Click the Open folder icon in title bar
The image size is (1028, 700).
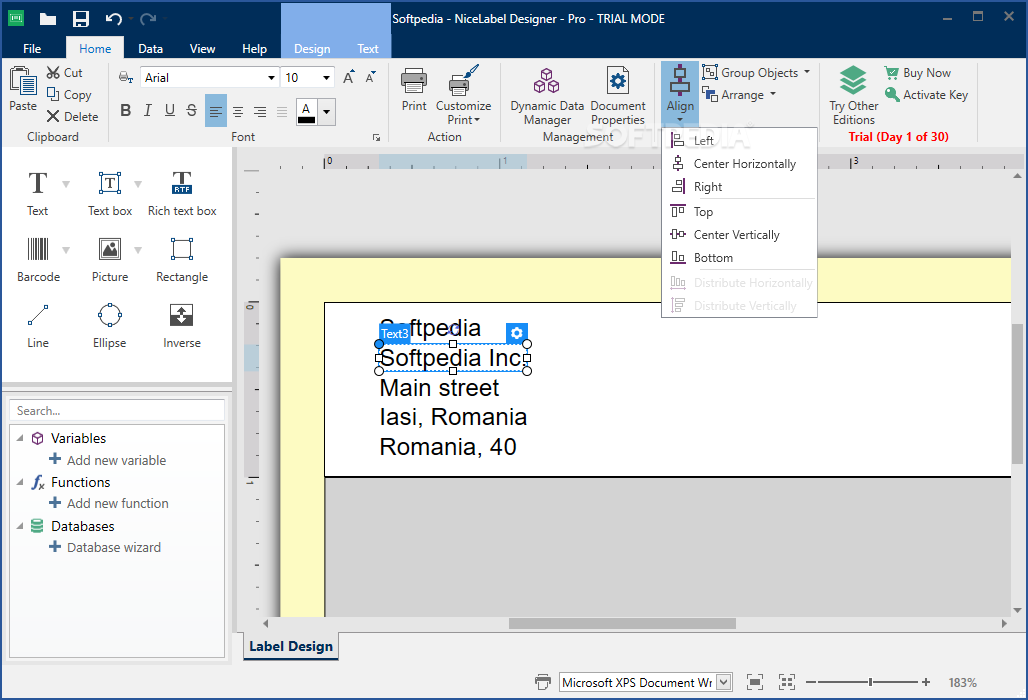pyautogui.click(x=47, y=18)
